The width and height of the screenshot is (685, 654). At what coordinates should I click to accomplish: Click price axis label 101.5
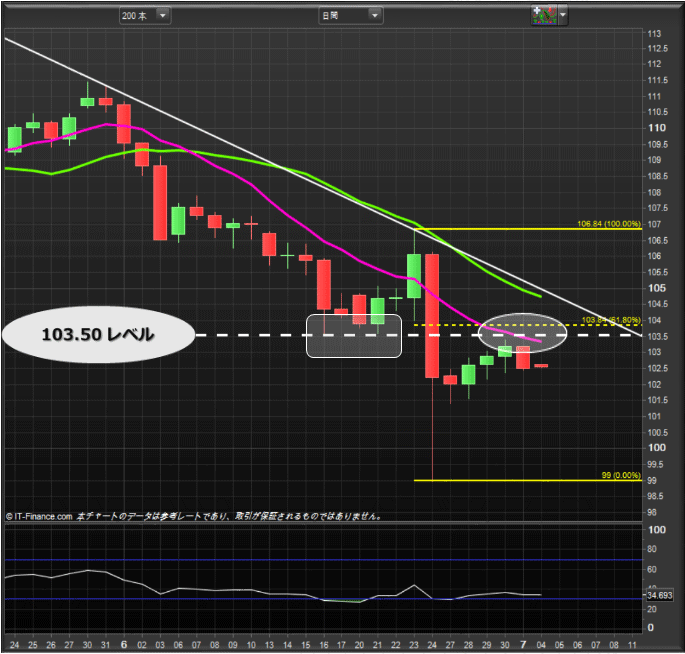click(657, 400)
